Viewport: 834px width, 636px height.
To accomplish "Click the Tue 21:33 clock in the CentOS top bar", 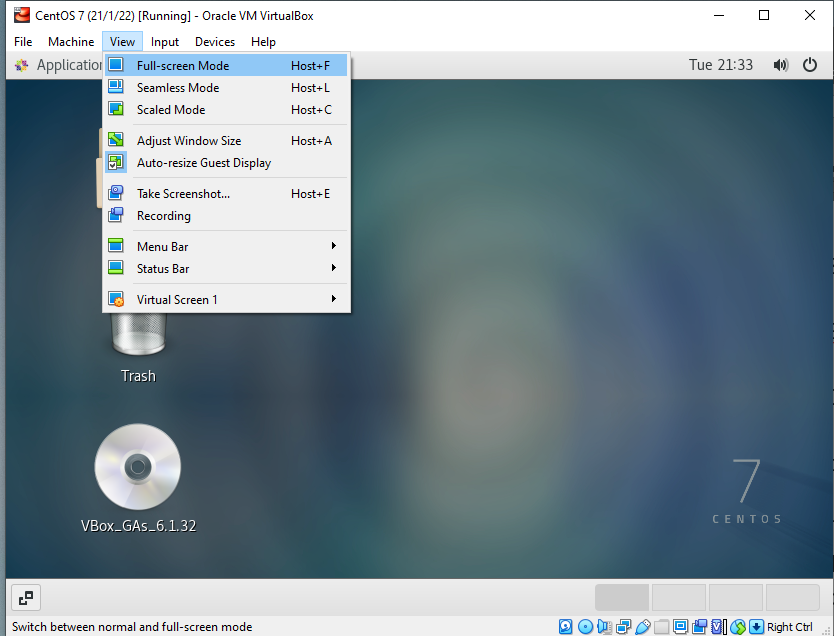I will pyautogui.click(x=721, y=65).
